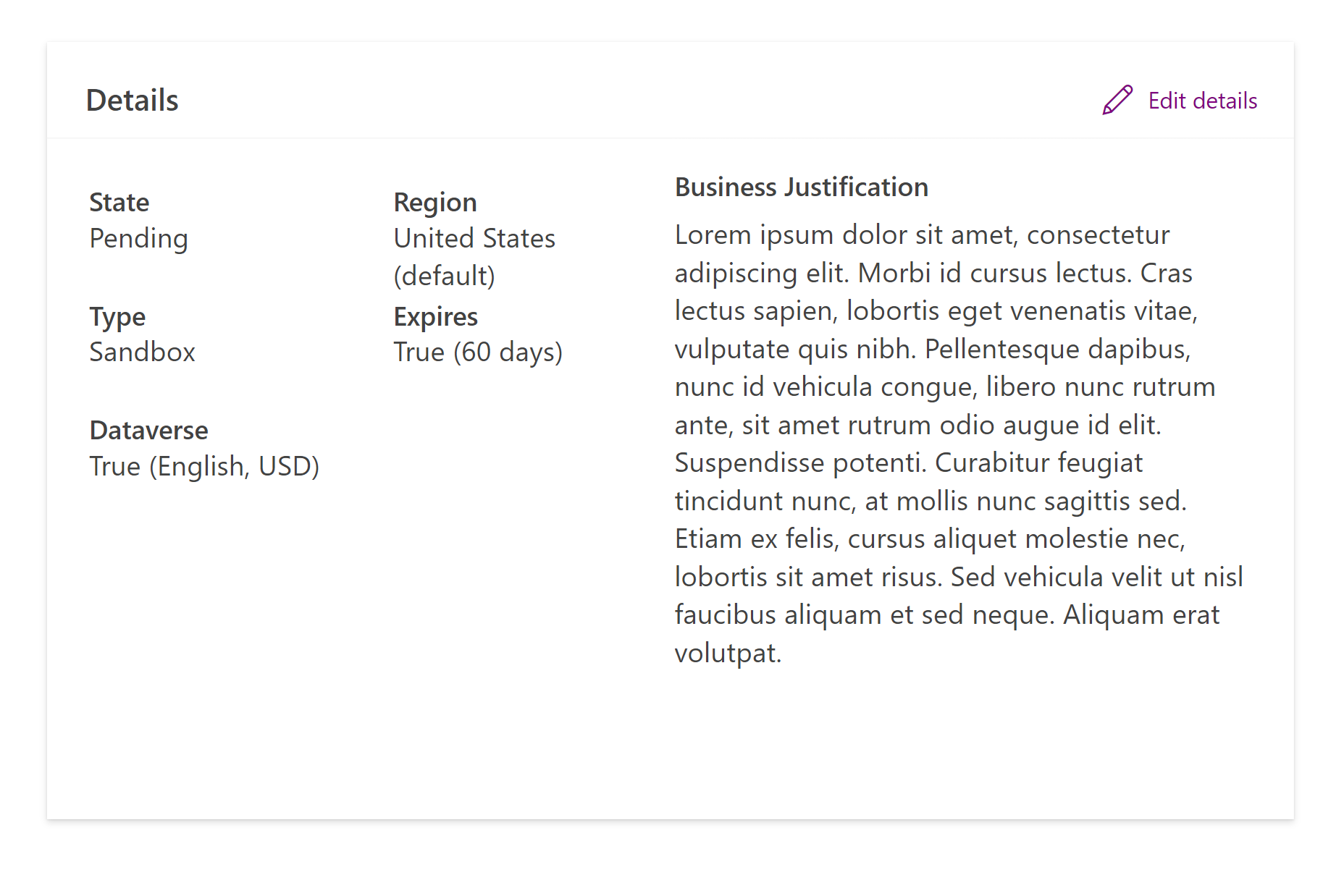Click the Details card heading

132,101
